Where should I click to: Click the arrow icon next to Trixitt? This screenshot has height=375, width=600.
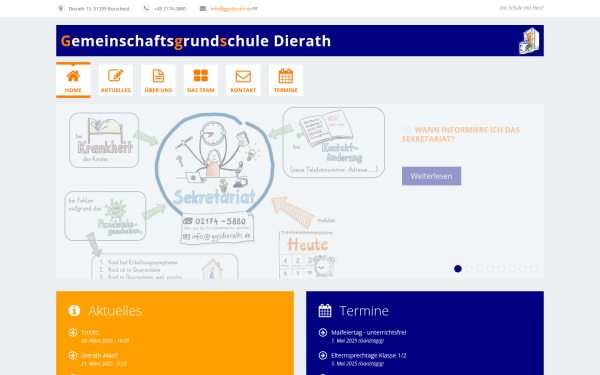coord(73,333)
